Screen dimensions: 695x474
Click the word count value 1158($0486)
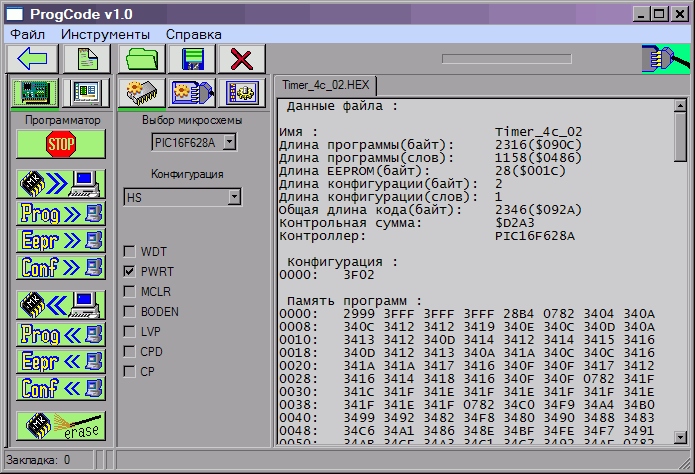click(x=538, y=158)
